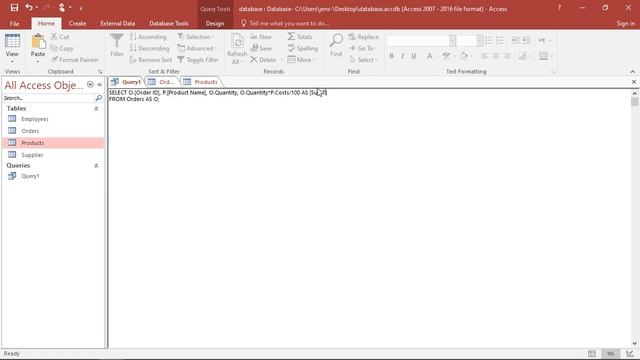Collapse the ribbon arrow
Image resolution: width=640 pixels, height=360 pixels.
click(x=633, y=71)
